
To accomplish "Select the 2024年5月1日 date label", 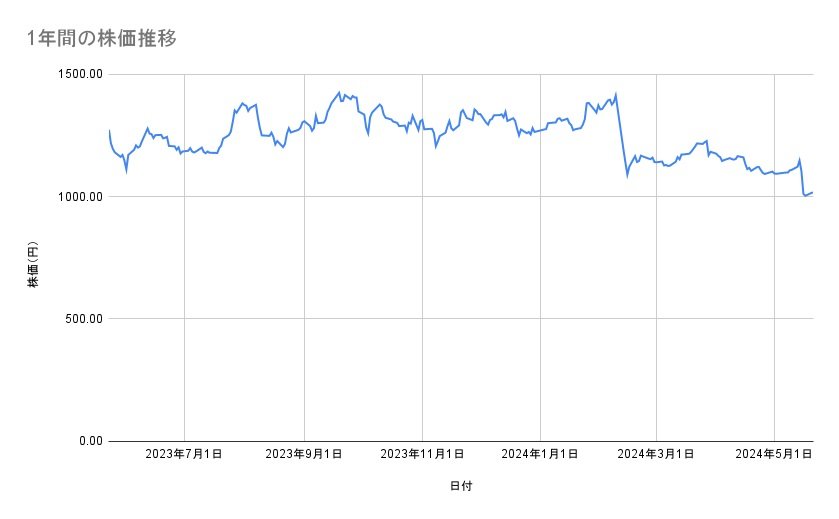I will point(774,455).
